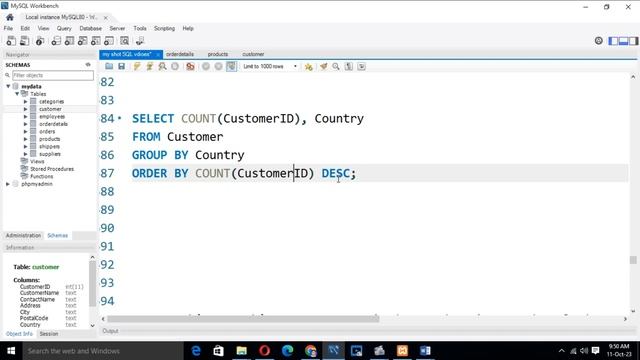Image resolution: width=640 pixels, height=360 pixels.
Task: Beautify the query with the broom icon
Action: [x=324, y=66]
